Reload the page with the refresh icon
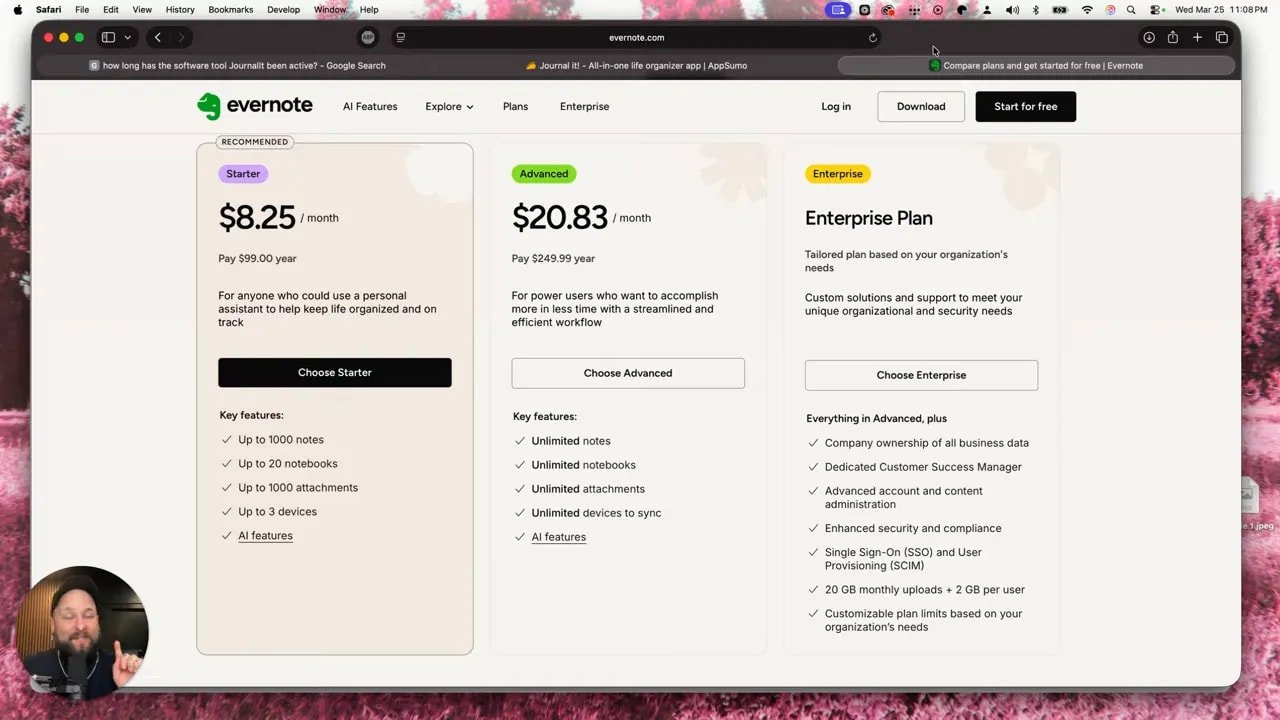 872,37
